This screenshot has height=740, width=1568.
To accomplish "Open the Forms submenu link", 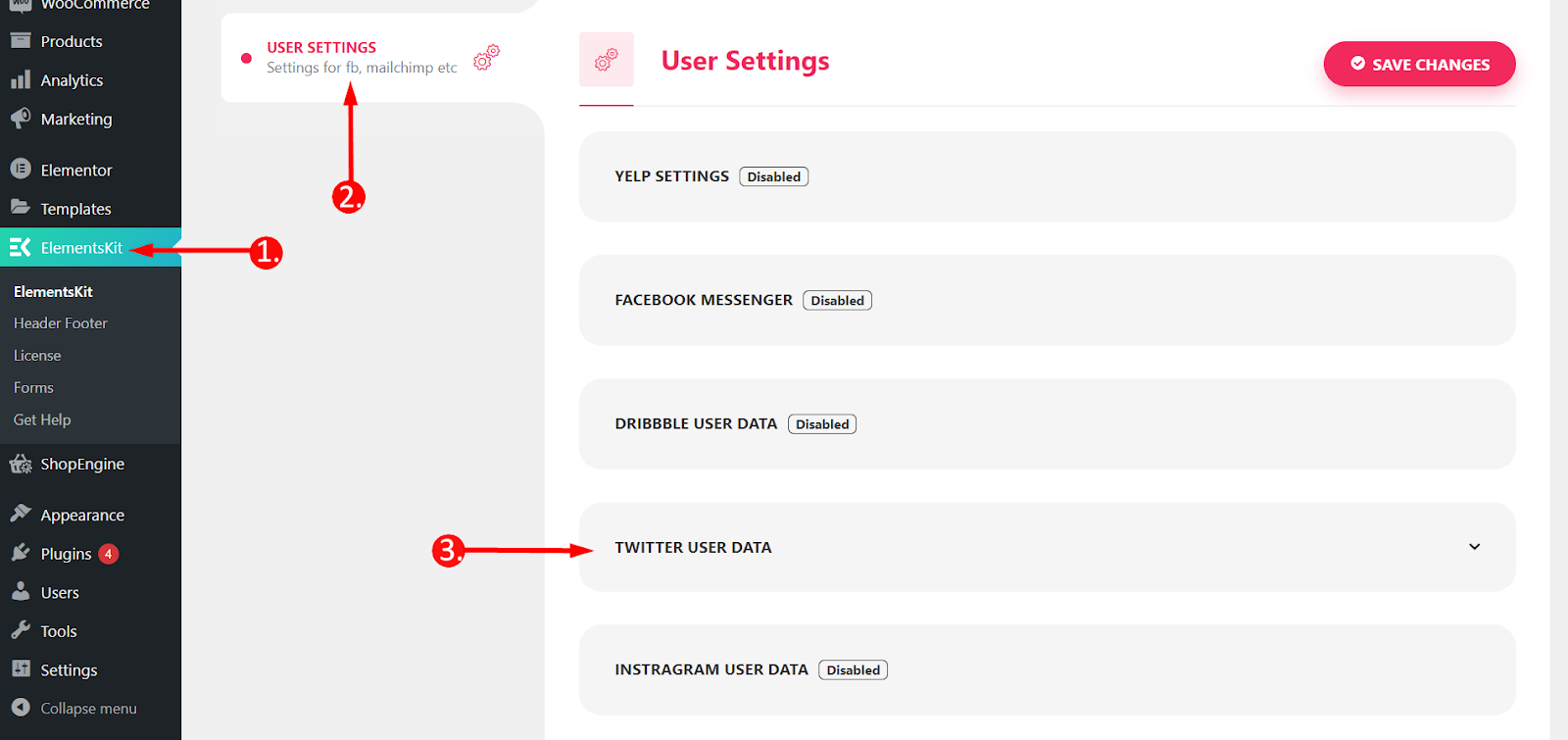I will [x=33, y=387].
